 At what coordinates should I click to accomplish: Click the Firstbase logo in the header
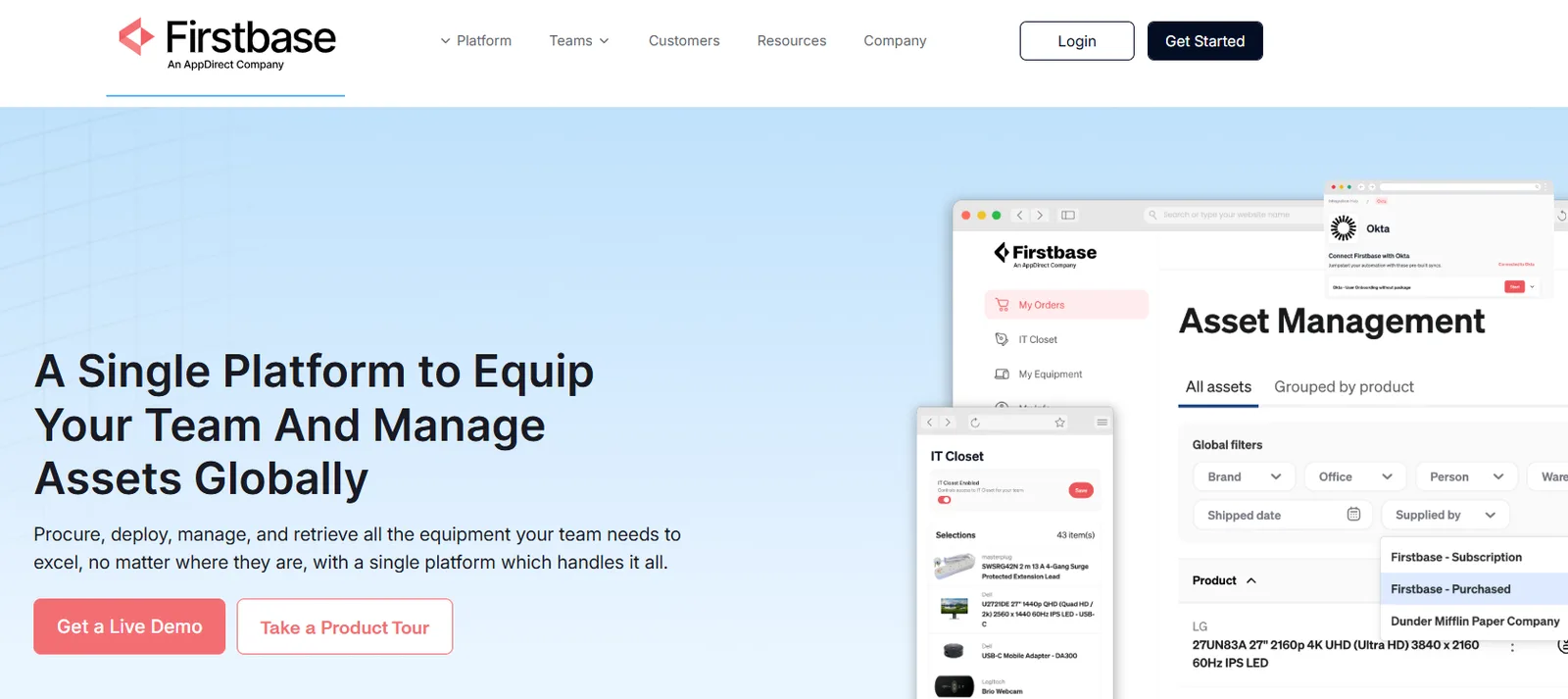(226, 43)
